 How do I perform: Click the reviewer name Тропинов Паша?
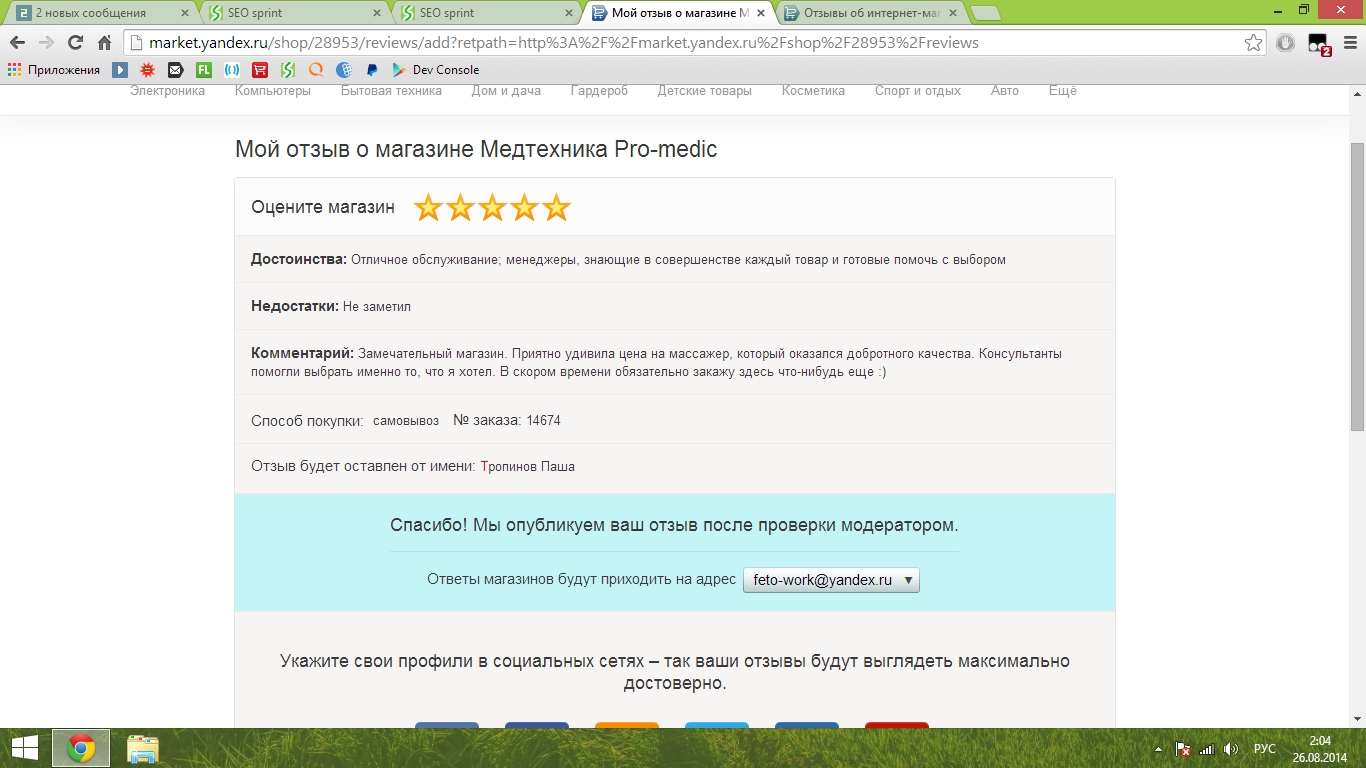tap(528, 467)
